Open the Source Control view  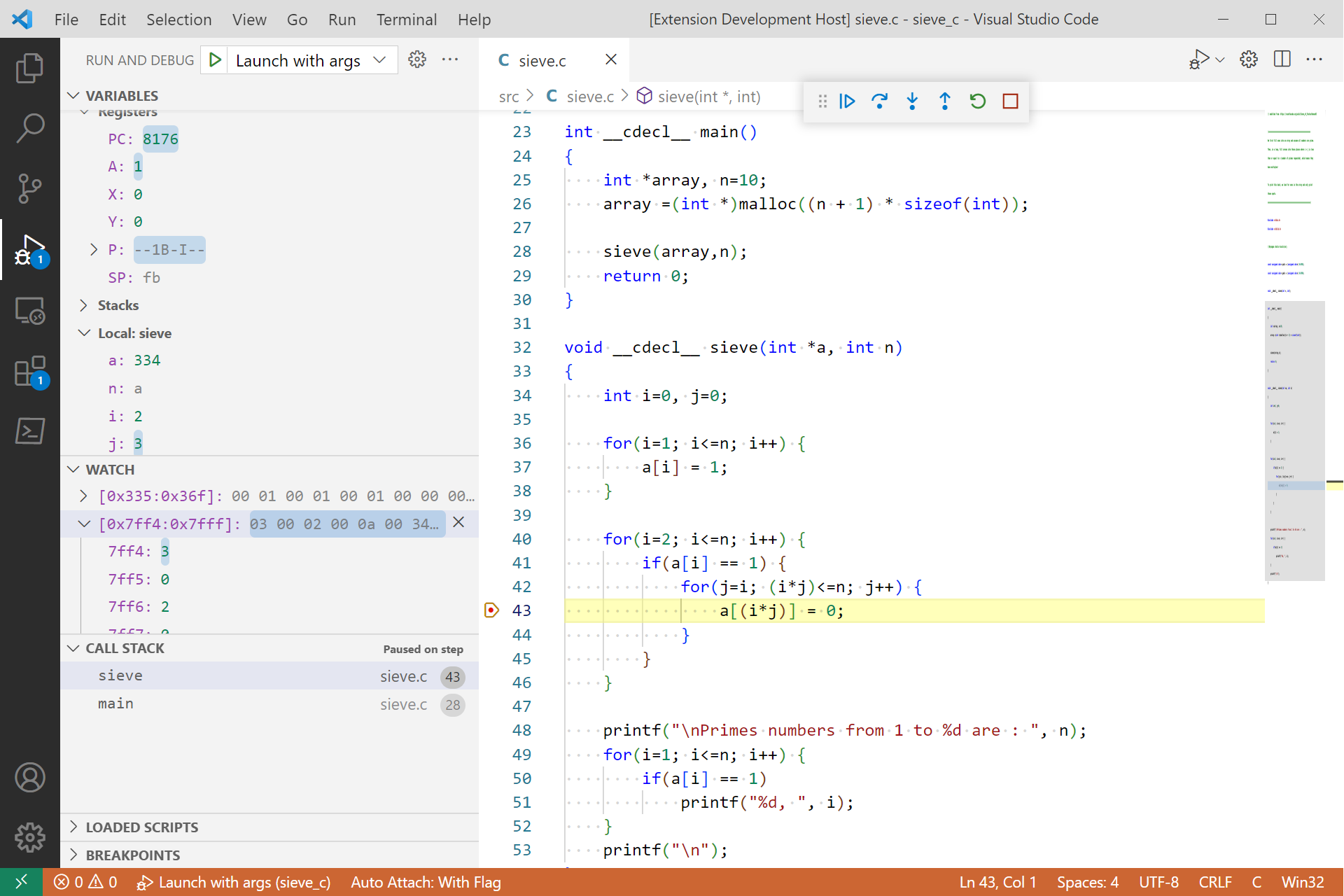(x=29, y=188)
